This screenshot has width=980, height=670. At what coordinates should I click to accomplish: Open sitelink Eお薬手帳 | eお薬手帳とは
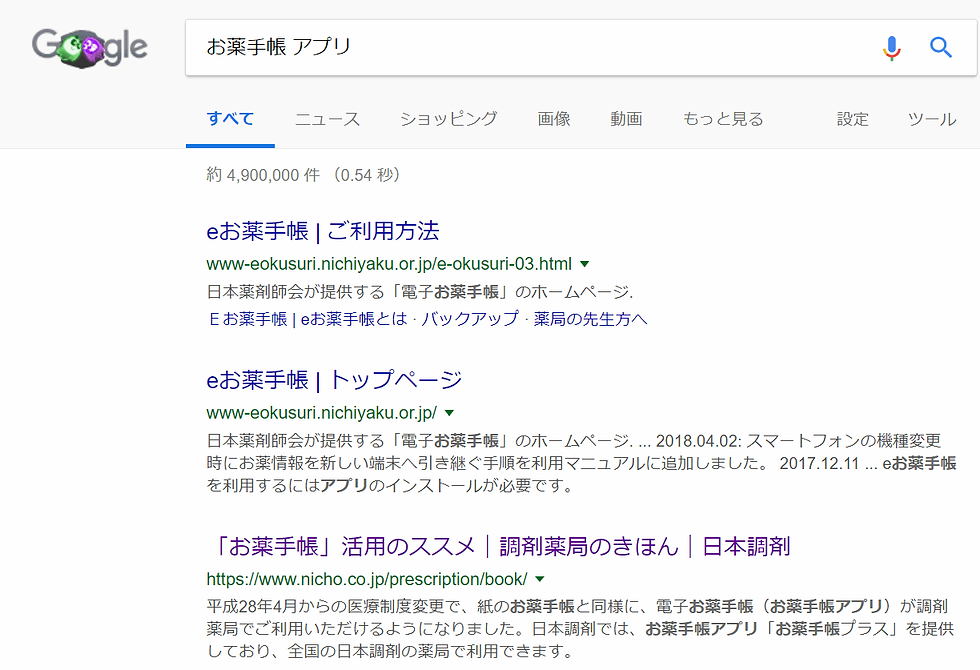coord(308,319)
